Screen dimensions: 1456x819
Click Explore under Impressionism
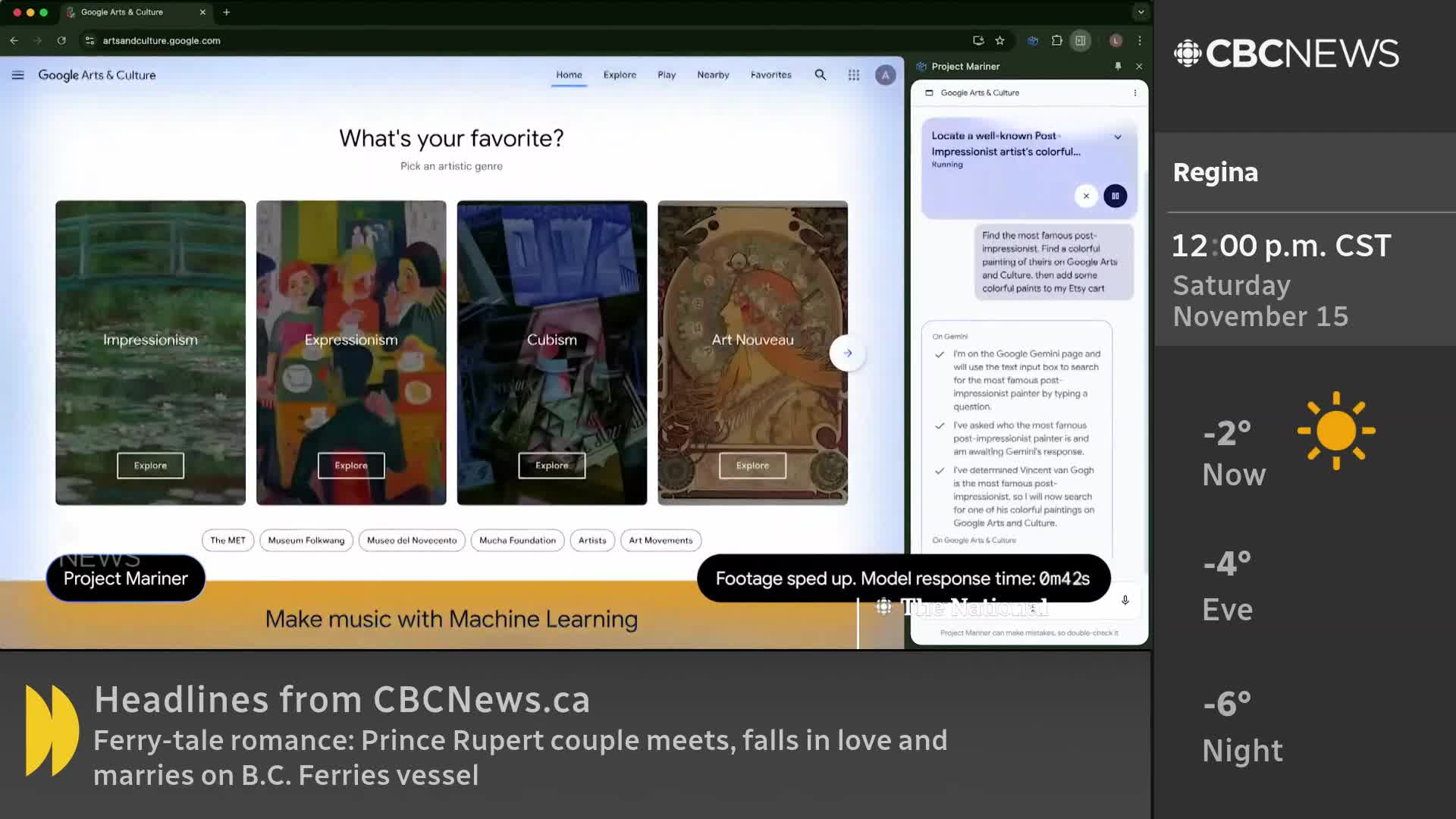coord(150,465)
